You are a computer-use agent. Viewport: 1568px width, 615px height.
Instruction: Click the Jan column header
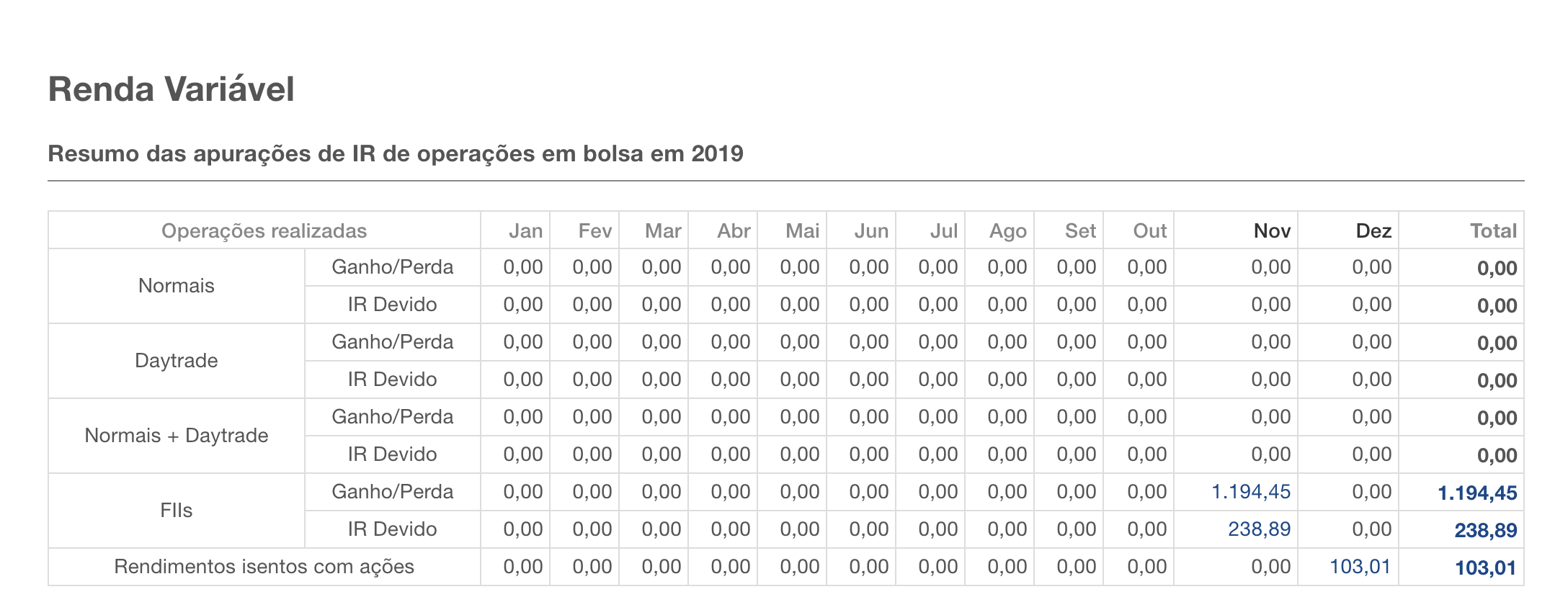tap(525, 231)
